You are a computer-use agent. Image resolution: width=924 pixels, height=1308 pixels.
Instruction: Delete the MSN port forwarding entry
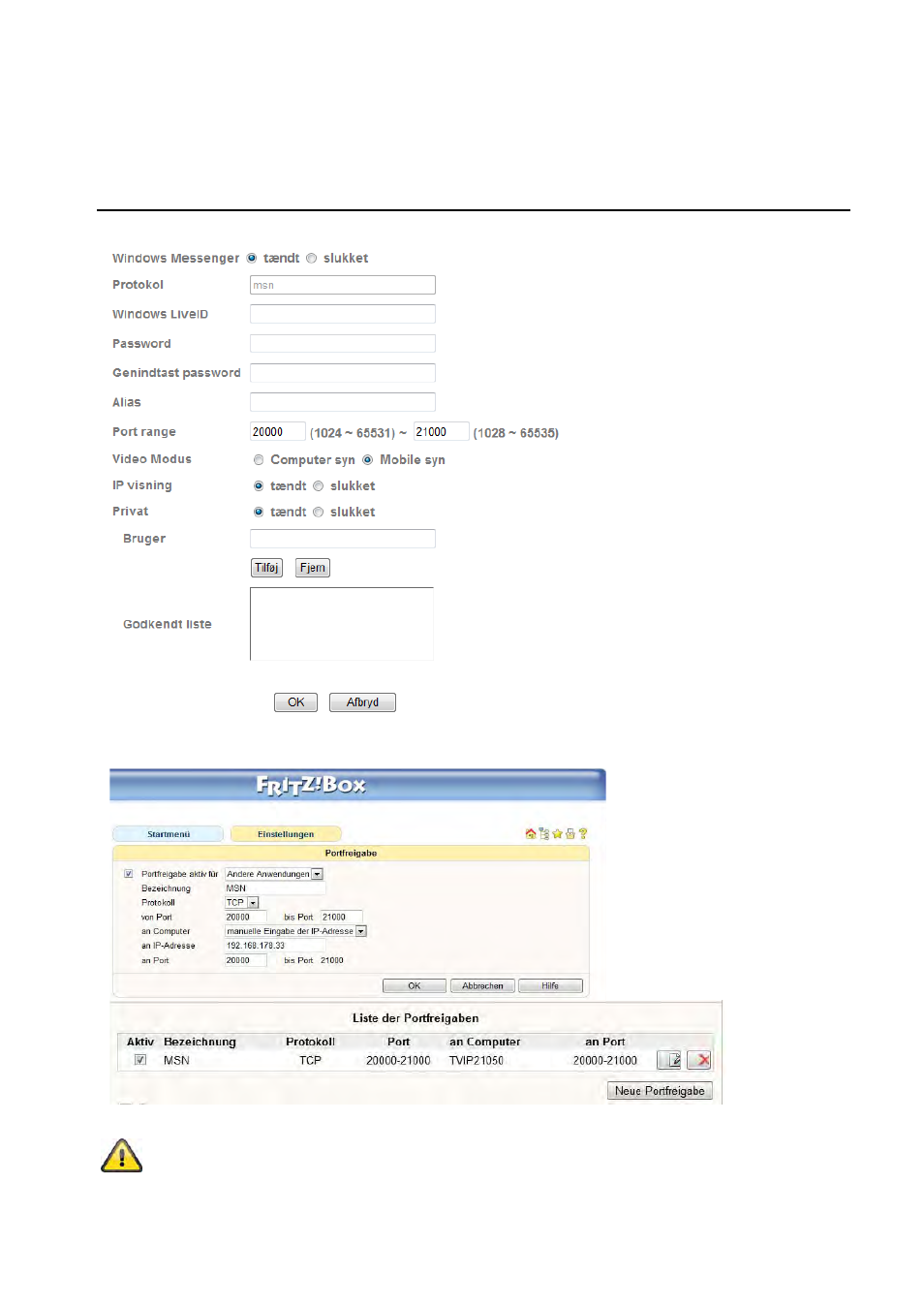[699, 1060]
